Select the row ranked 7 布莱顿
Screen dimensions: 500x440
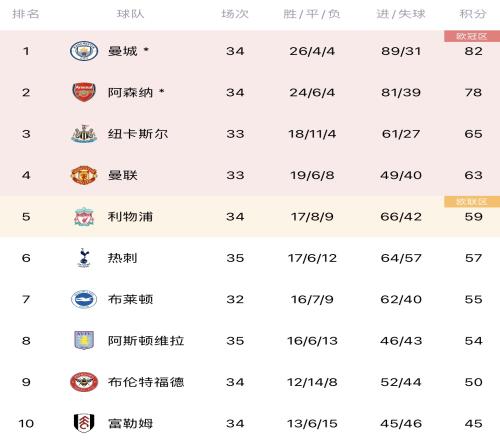(x=250, y=299)
